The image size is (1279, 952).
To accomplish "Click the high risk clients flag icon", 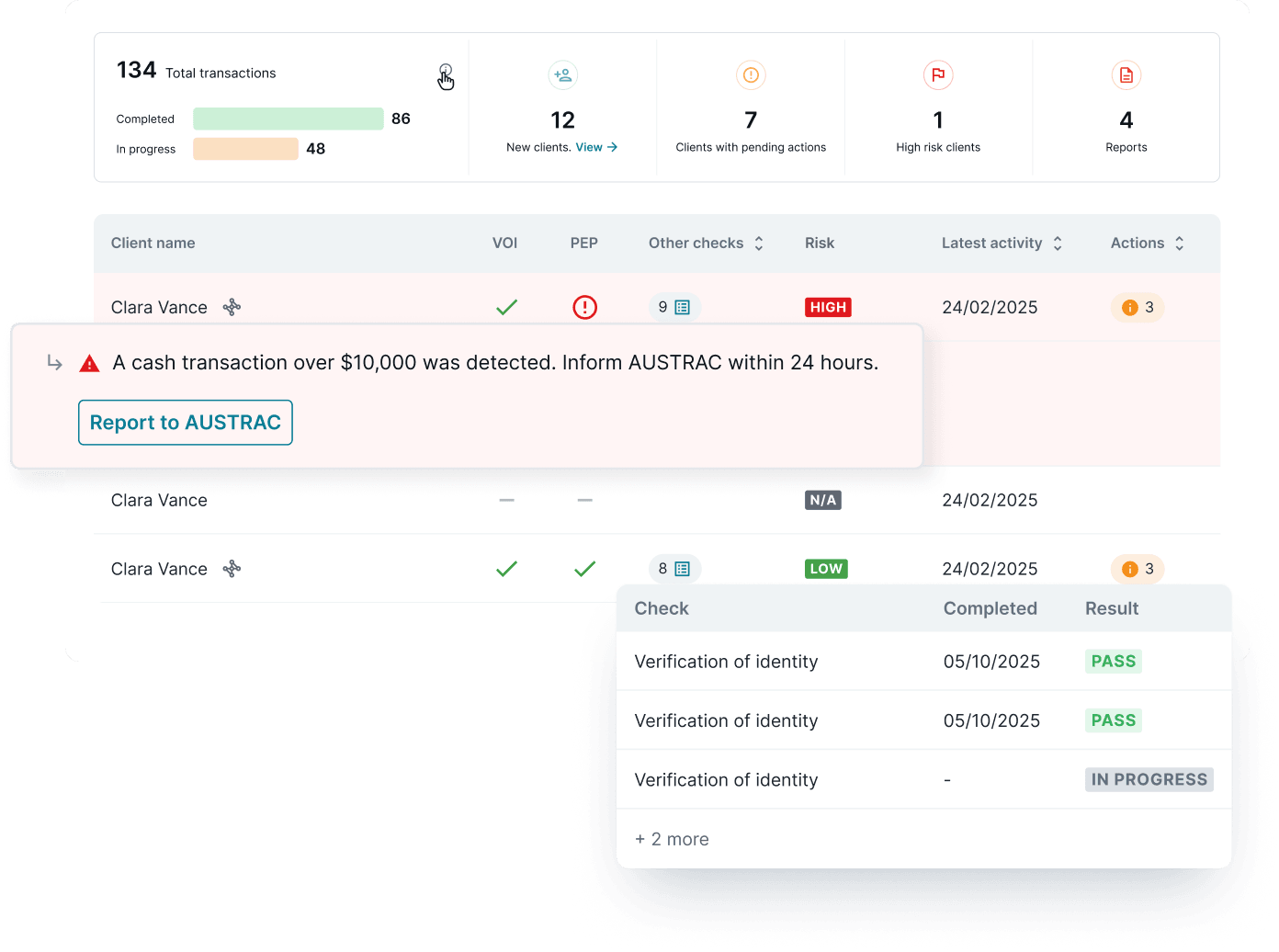I will (938, 75).
